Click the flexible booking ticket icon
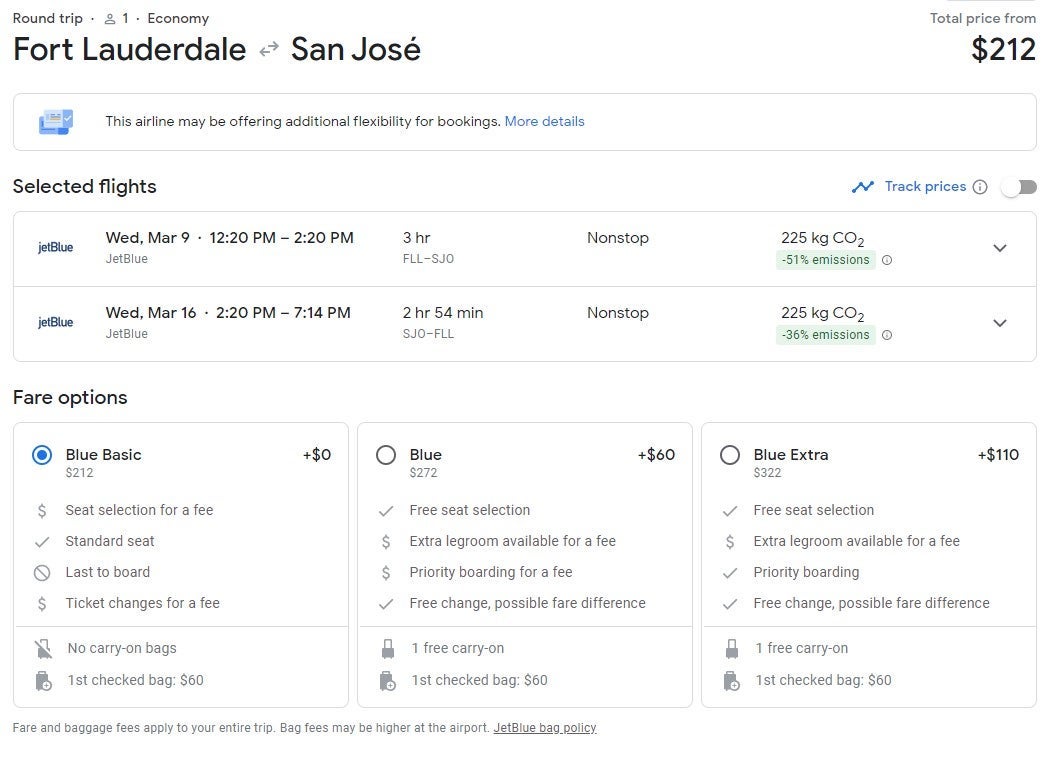 (55, 122)
